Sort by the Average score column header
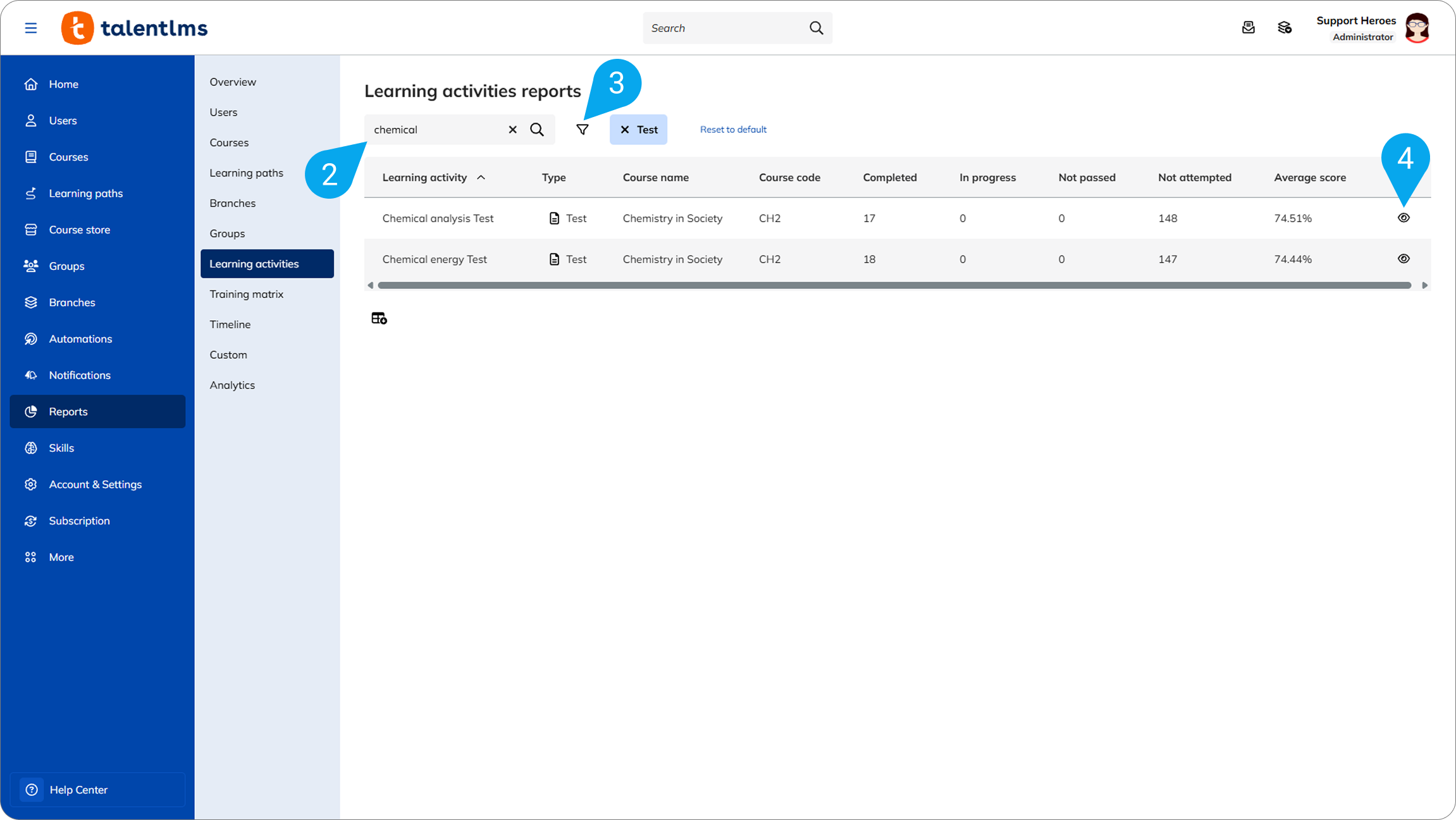The height and width of the screenshot is (820, 1456). [x=1309, y=178]
